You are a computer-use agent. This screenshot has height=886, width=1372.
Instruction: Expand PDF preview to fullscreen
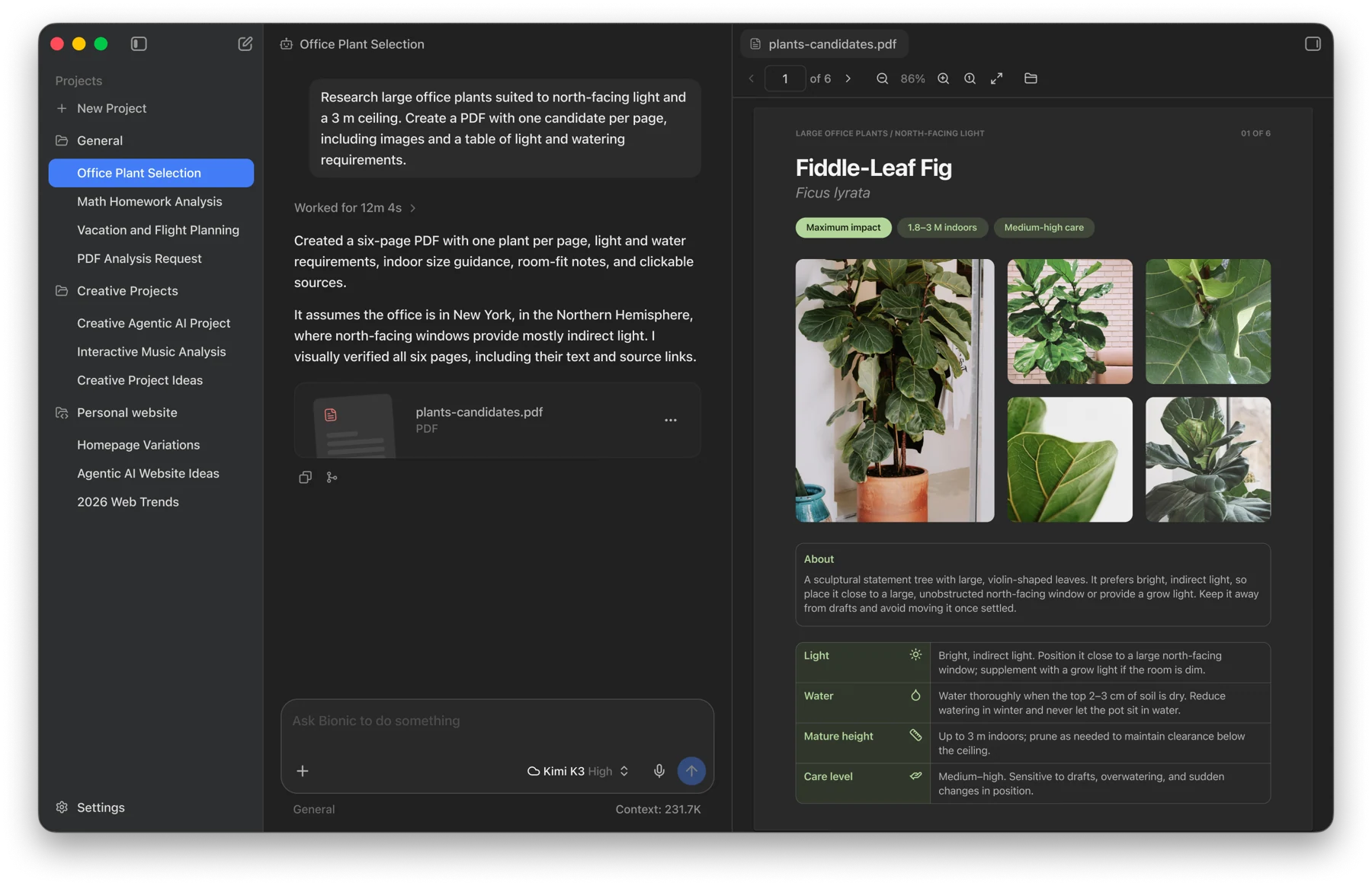tap(996, 78)
